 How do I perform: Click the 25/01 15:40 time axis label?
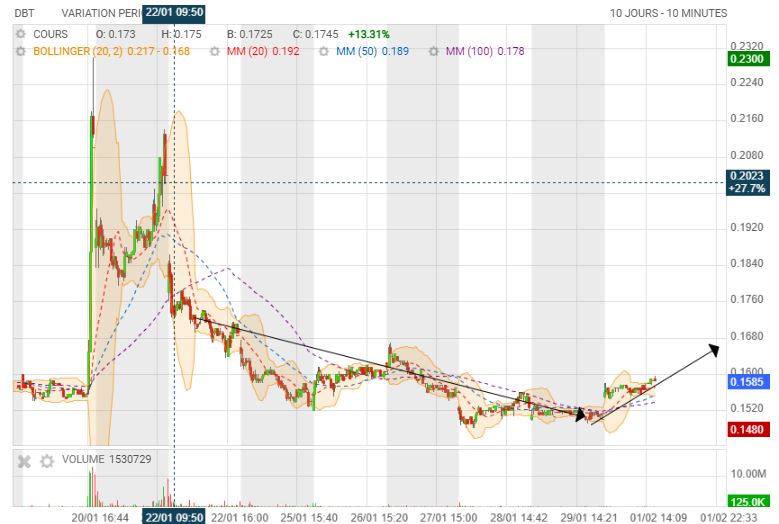coord(309,518)
